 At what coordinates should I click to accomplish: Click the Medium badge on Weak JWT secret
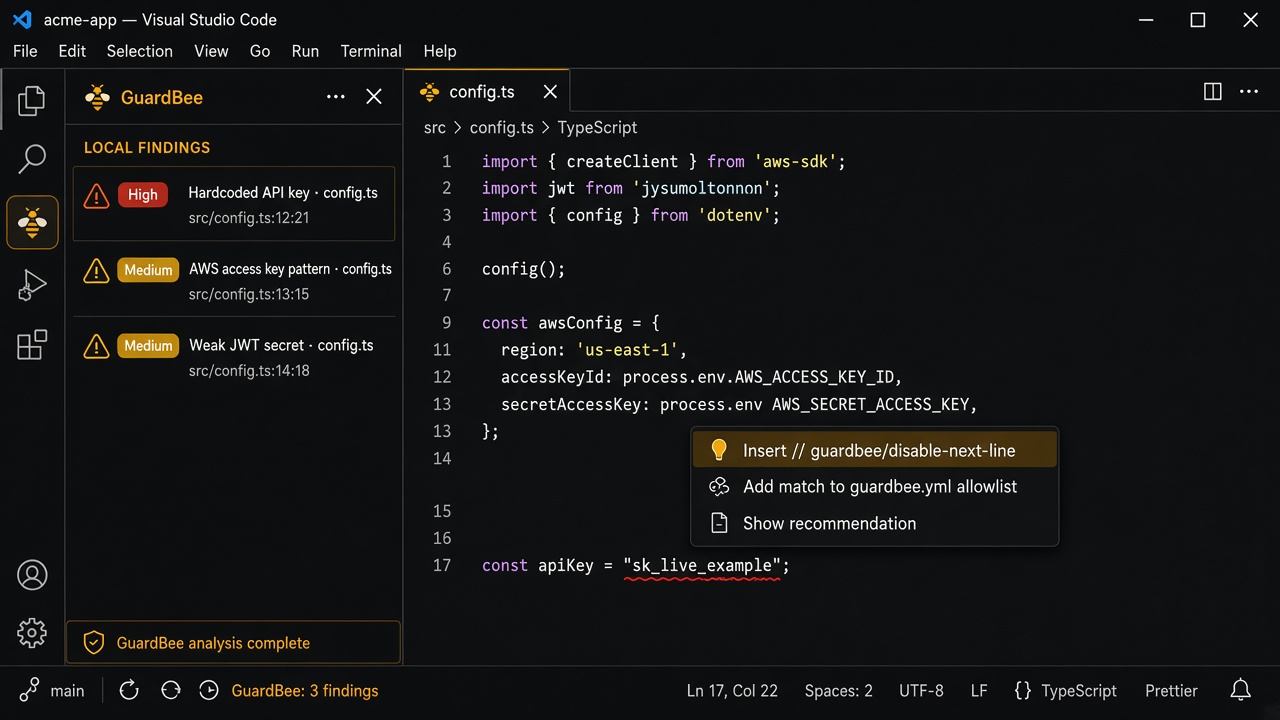148,346
